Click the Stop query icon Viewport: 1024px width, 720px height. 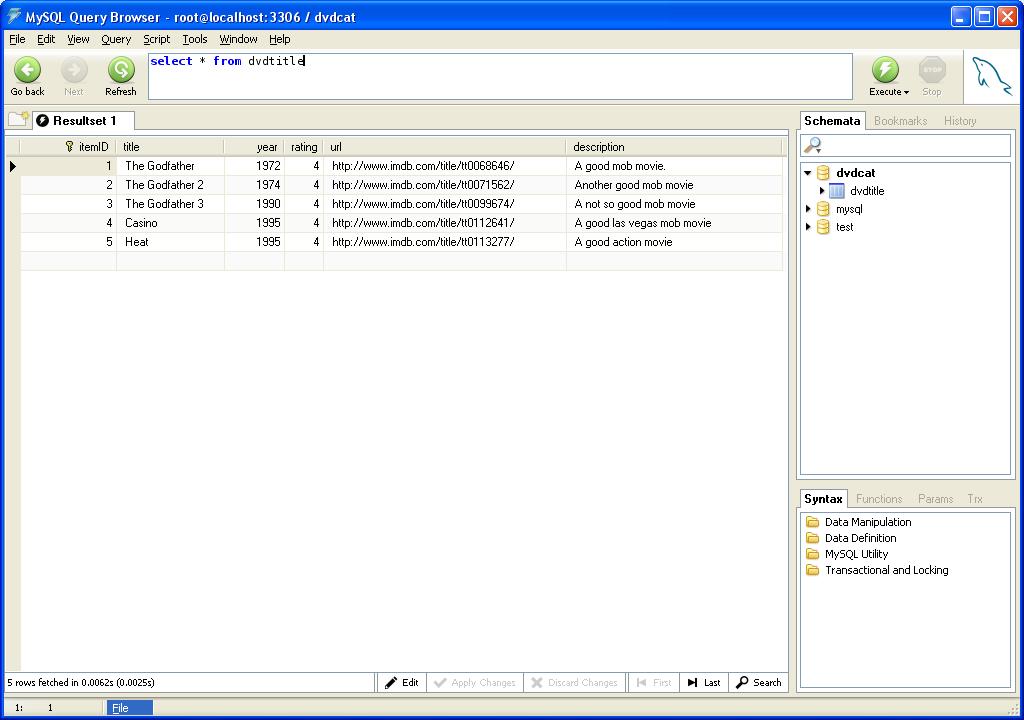tap(932, 70)
